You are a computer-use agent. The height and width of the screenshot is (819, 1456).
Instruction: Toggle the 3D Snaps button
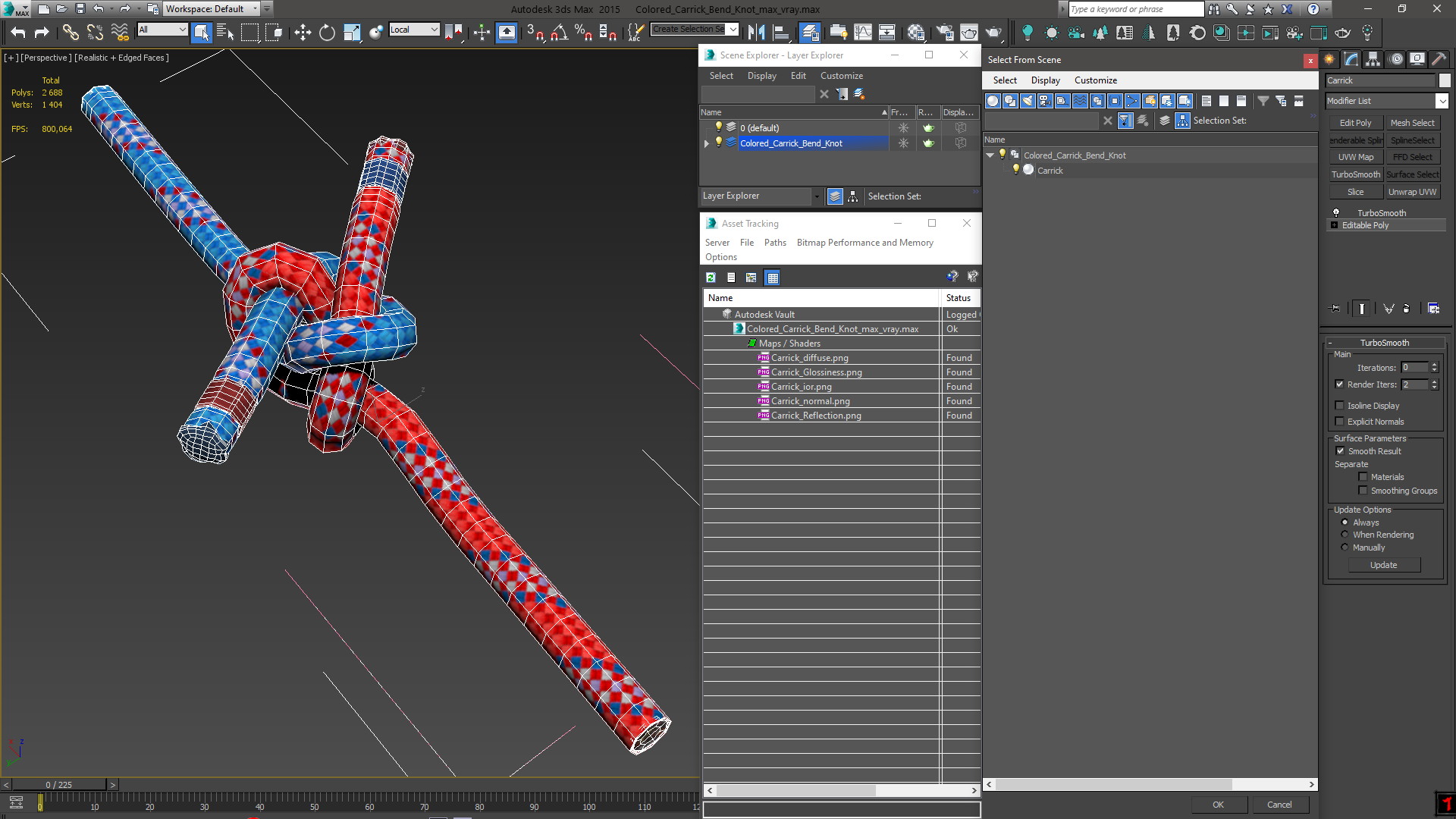(535, 32)
